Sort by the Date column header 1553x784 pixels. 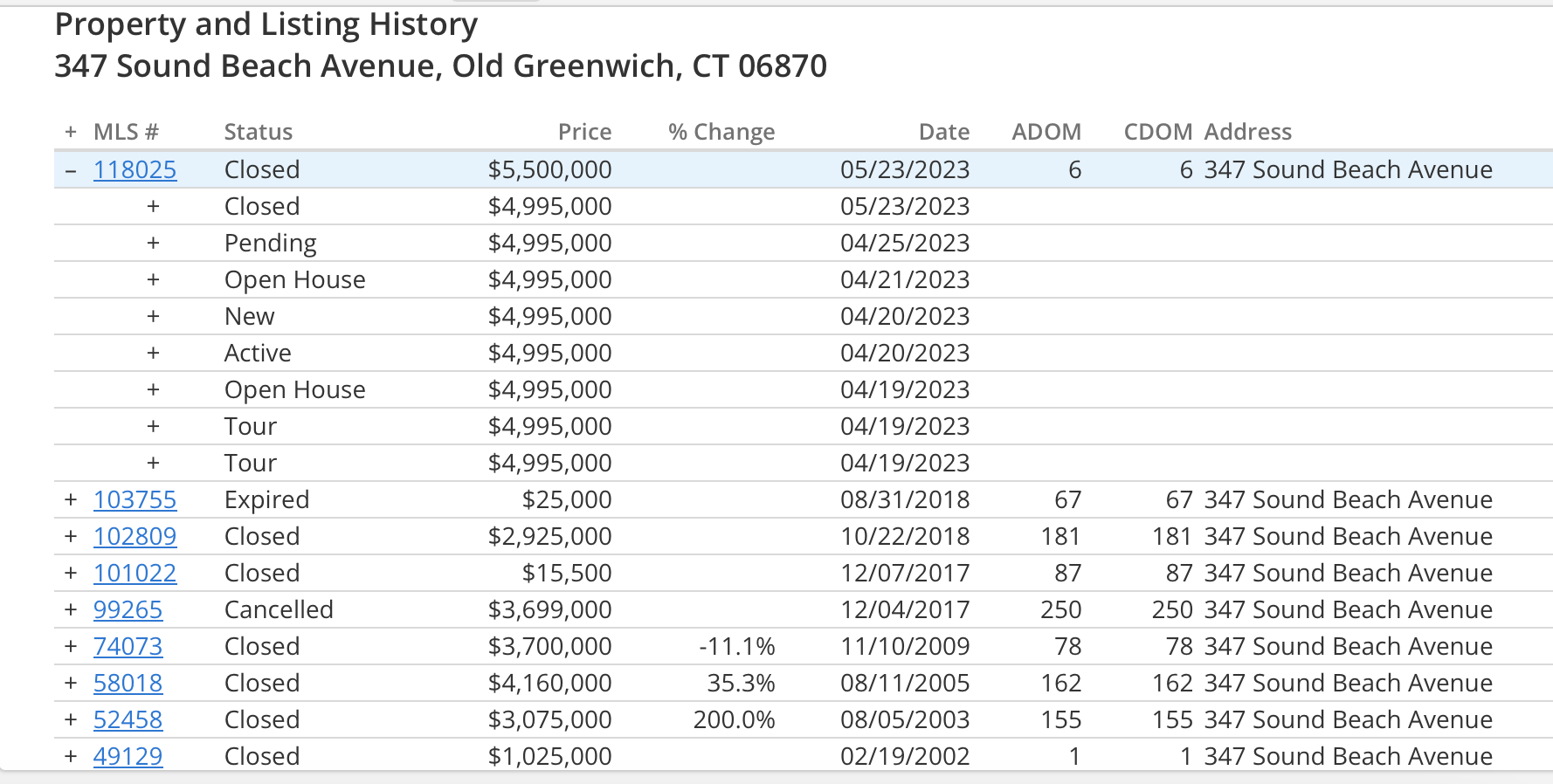943,133
